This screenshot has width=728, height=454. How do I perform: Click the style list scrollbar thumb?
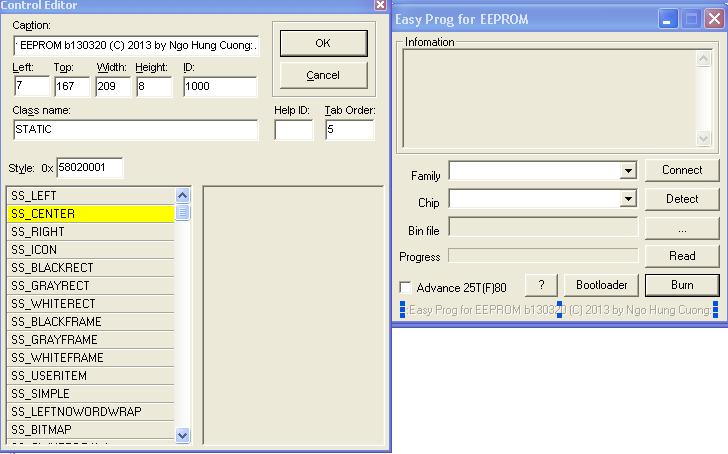pyautogui.click(x=182, y=213)
